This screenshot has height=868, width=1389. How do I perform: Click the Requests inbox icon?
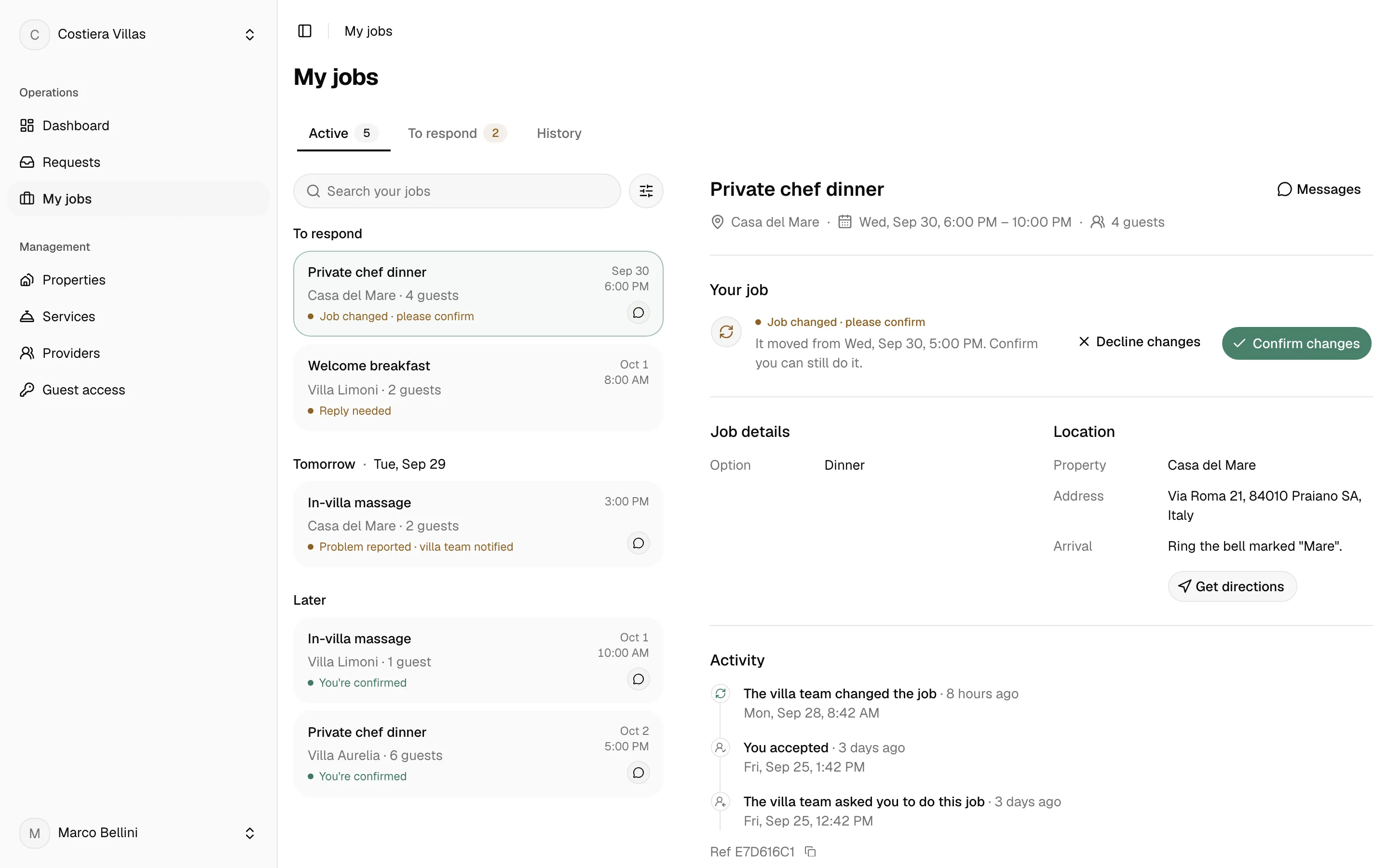pos(27,163)
